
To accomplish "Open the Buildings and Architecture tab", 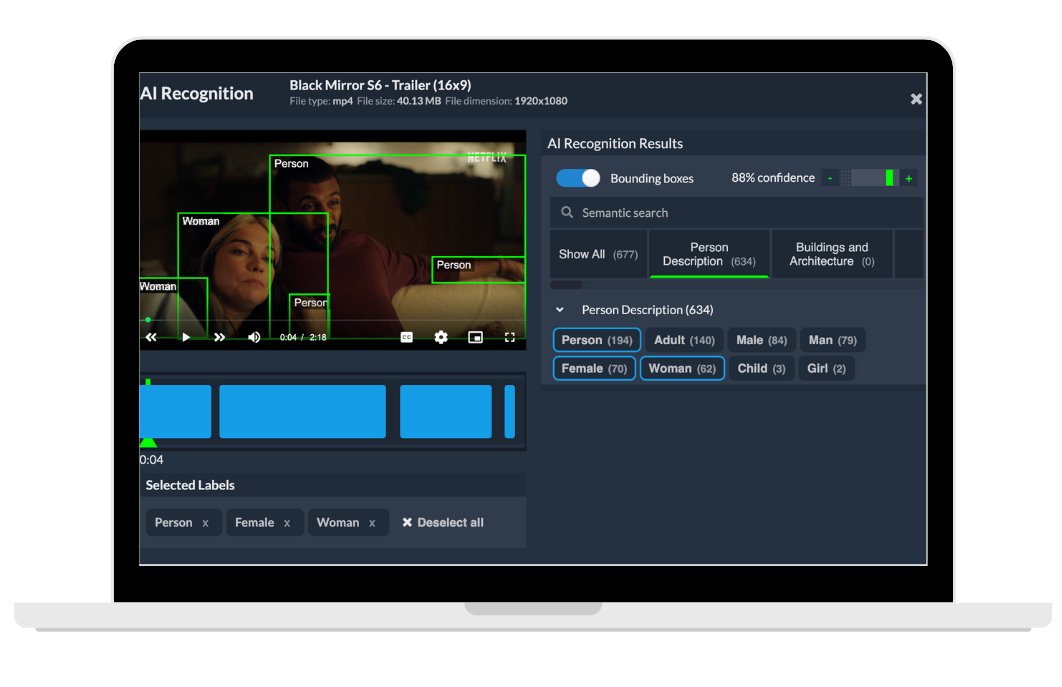I will point(832,254).
